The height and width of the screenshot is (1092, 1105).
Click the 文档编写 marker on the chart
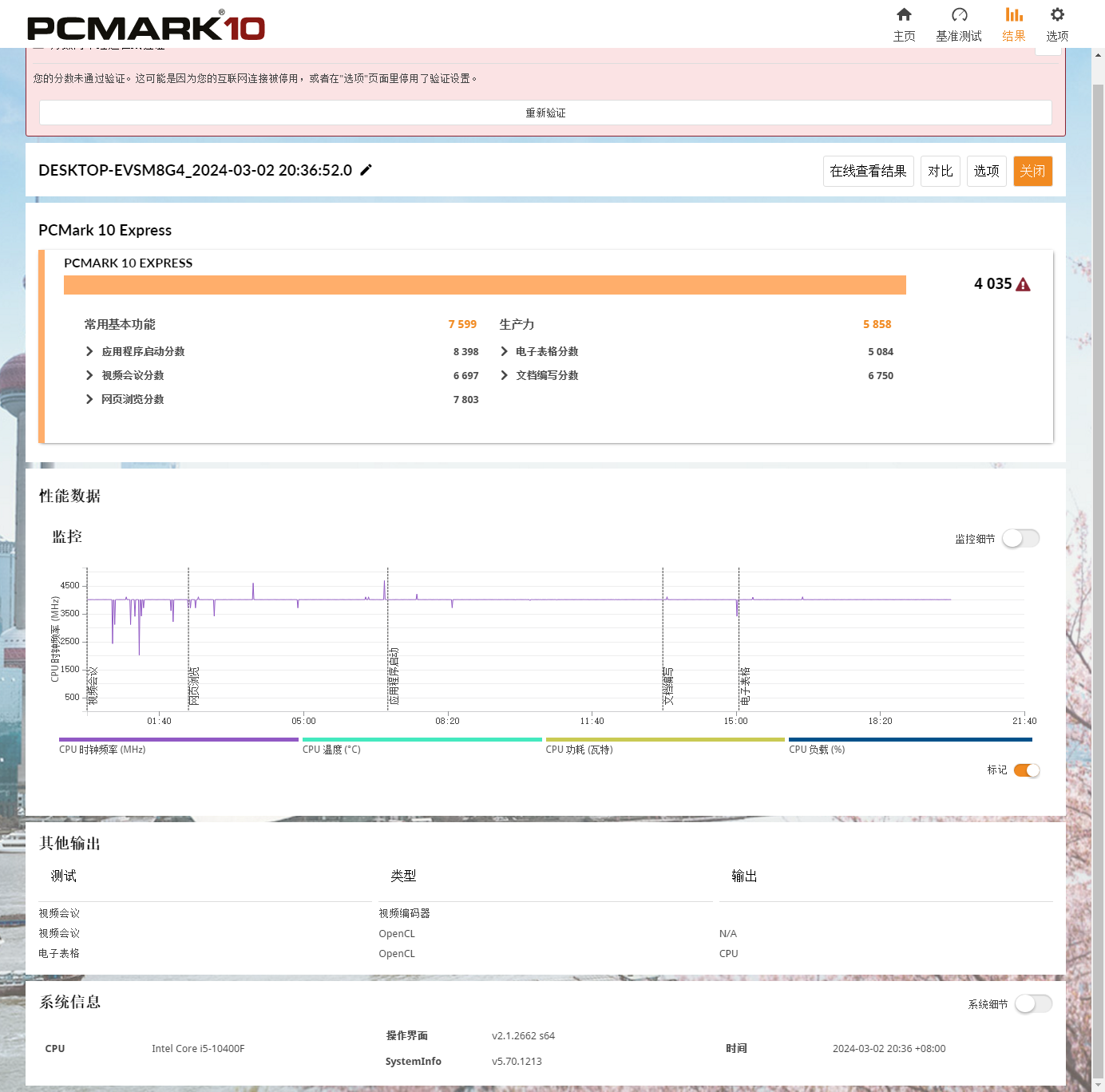(668, 686)
